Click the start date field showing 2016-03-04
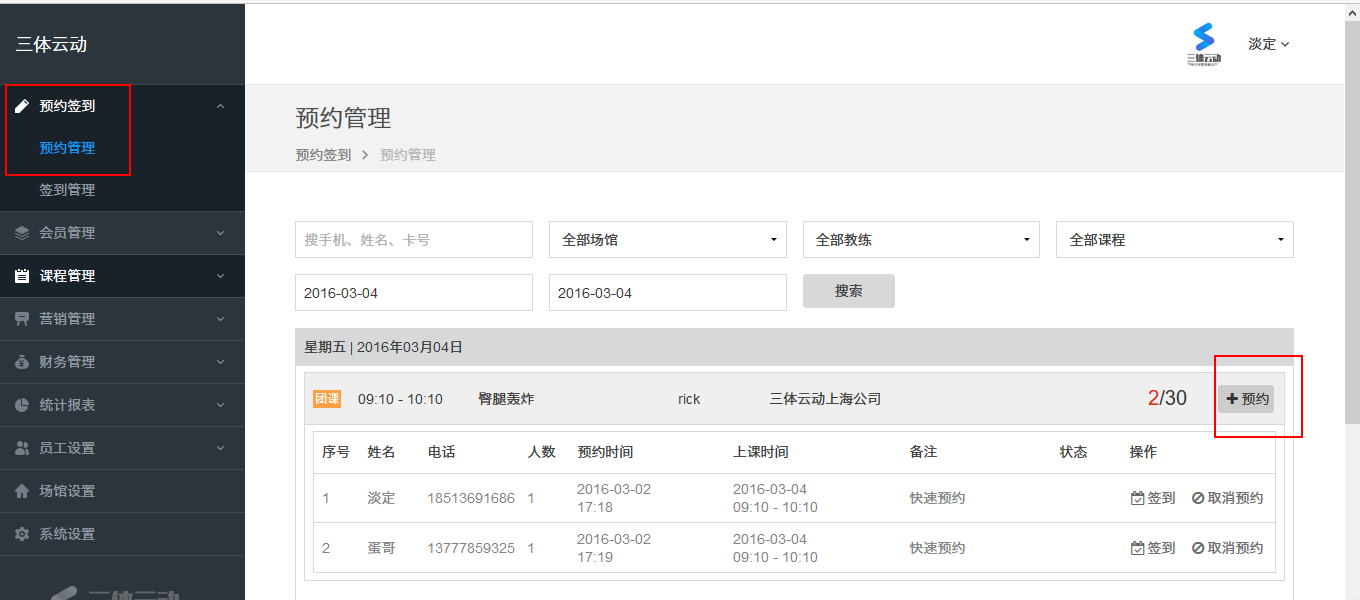The width and height of the screenshot is (1360, 600). pyautogui.click(x=413, y=292)
